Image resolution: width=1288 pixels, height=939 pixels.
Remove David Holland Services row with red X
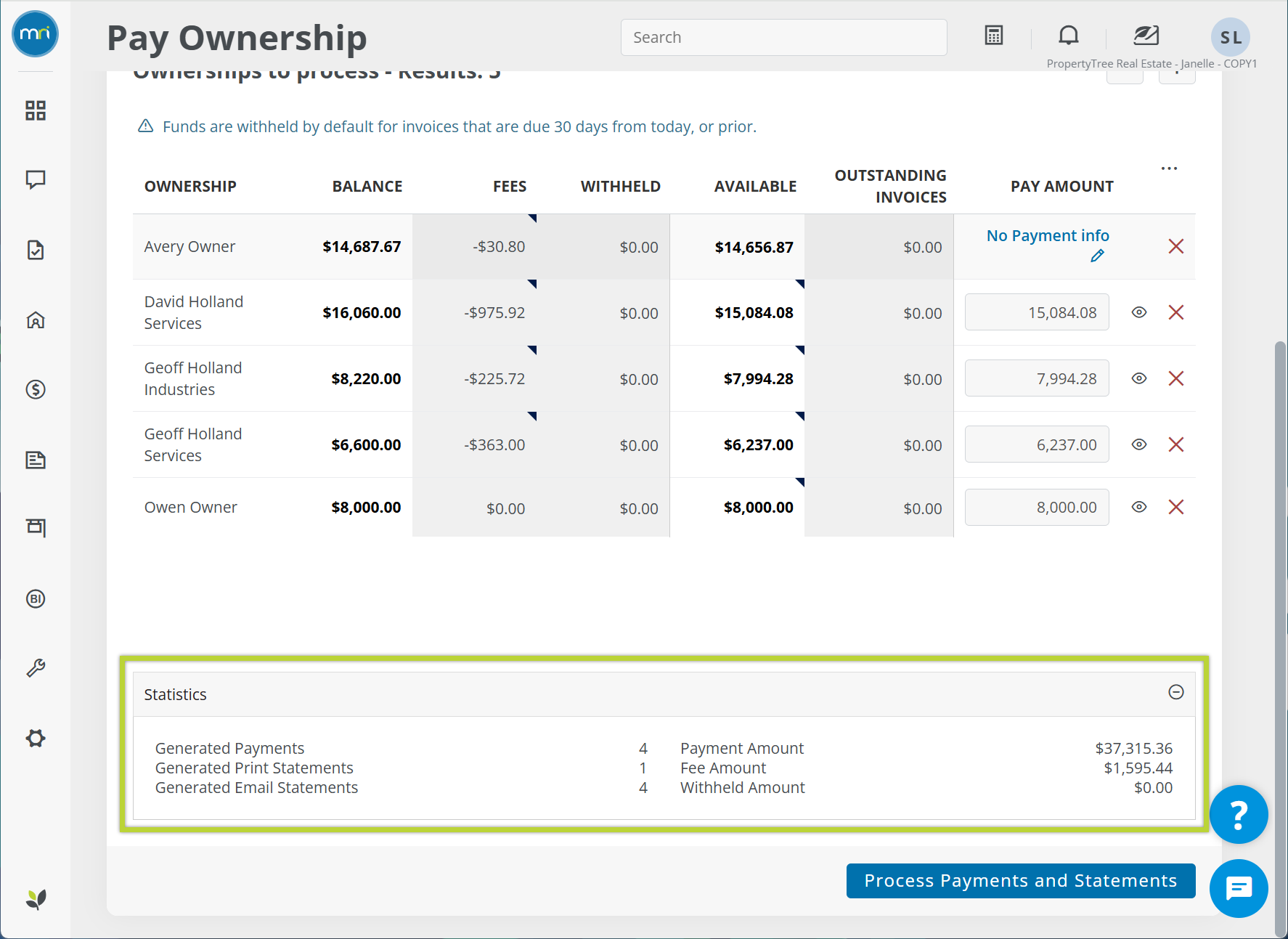(1176, 312)
